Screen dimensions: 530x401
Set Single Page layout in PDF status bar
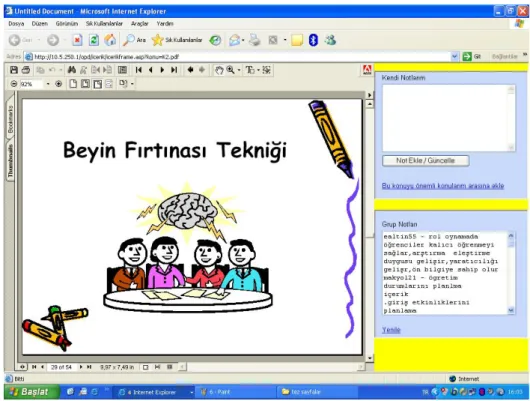145,367
